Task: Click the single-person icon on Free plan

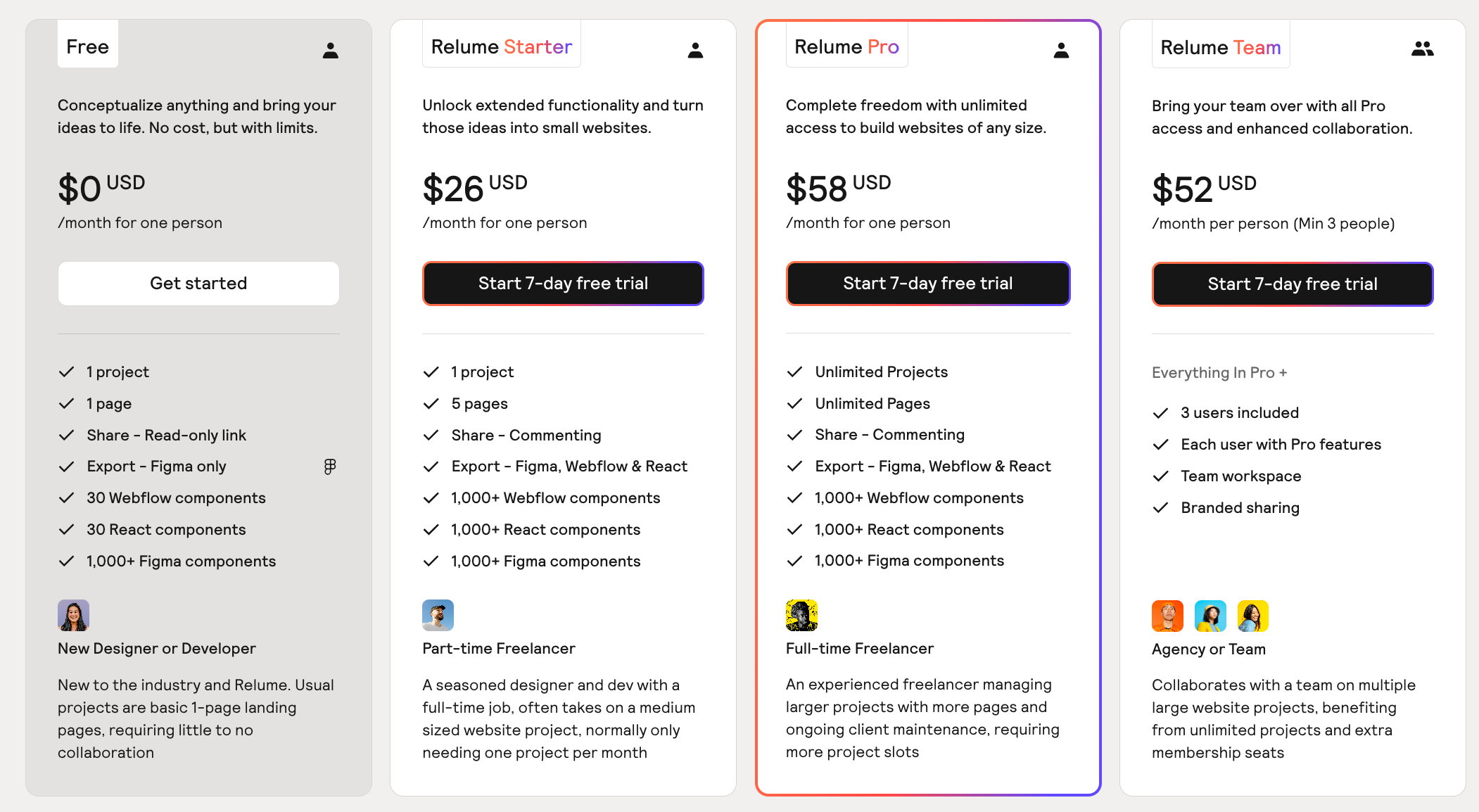Action: 331,50
